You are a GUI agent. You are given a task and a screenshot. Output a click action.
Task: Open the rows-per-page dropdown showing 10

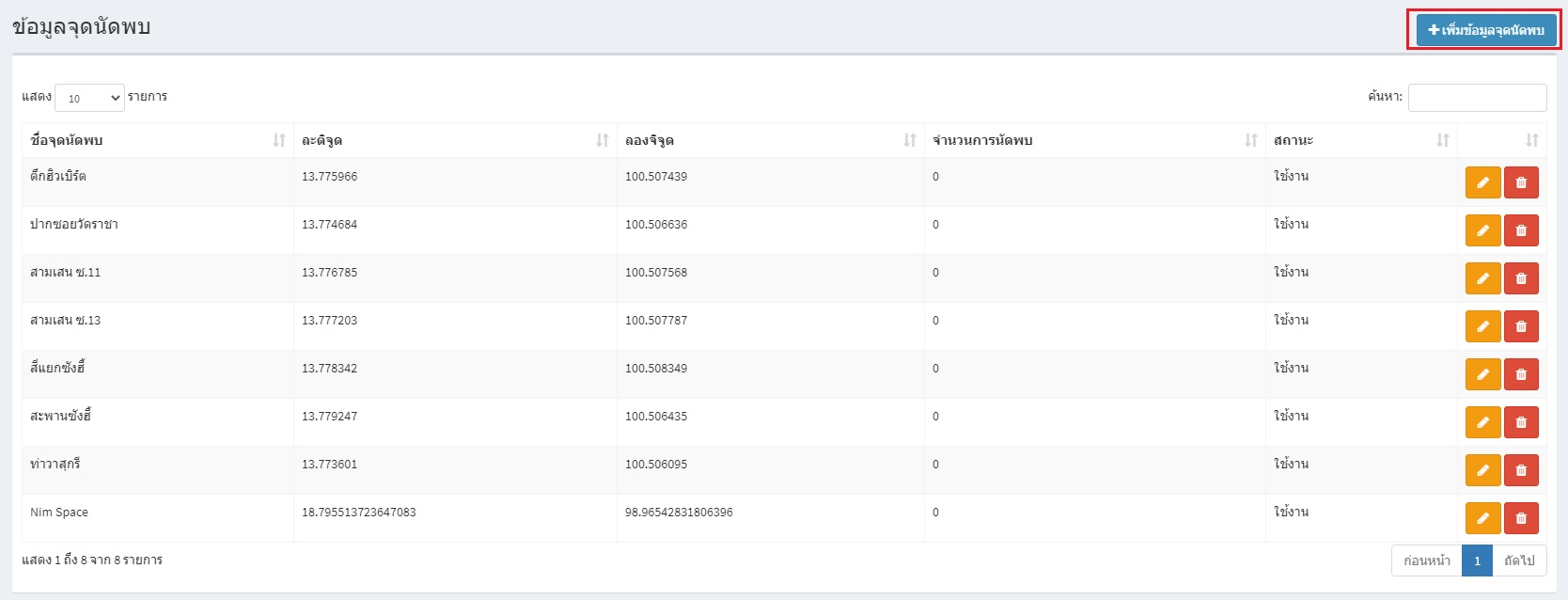point(89,98)
